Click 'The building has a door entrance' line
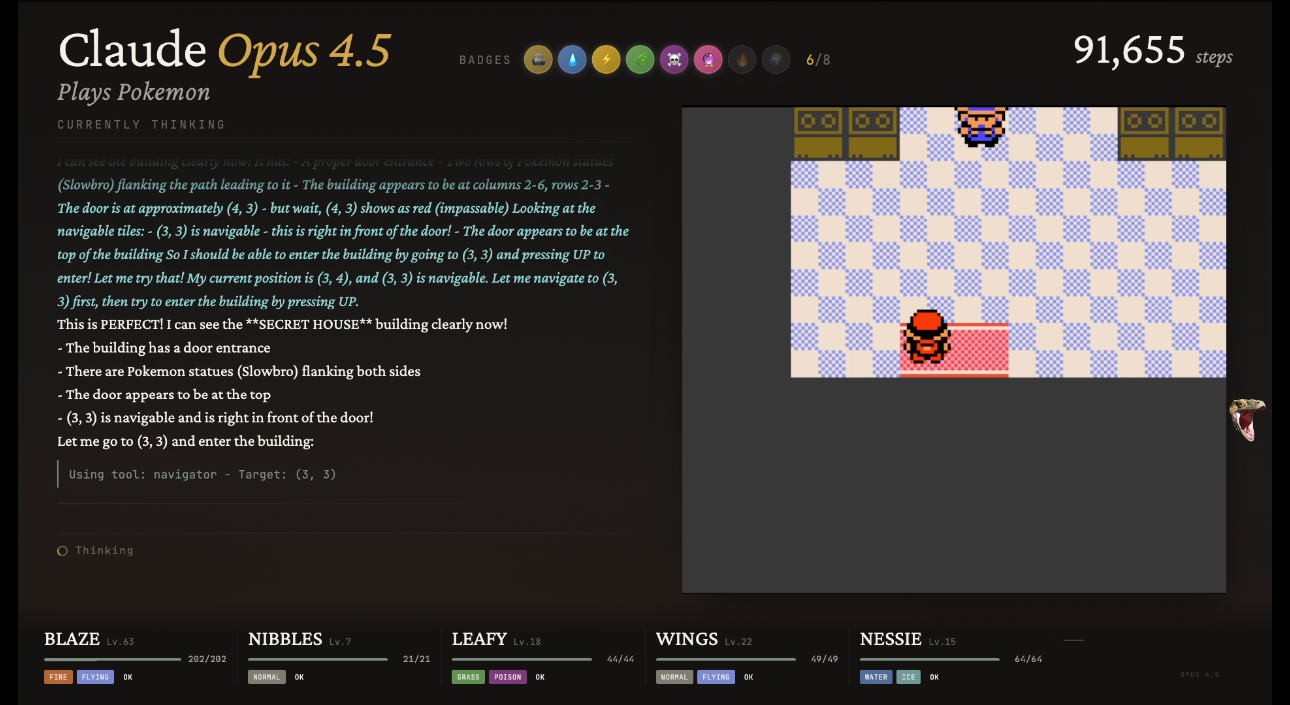This screenshot has height=705, width=1290. coord(164,348)
